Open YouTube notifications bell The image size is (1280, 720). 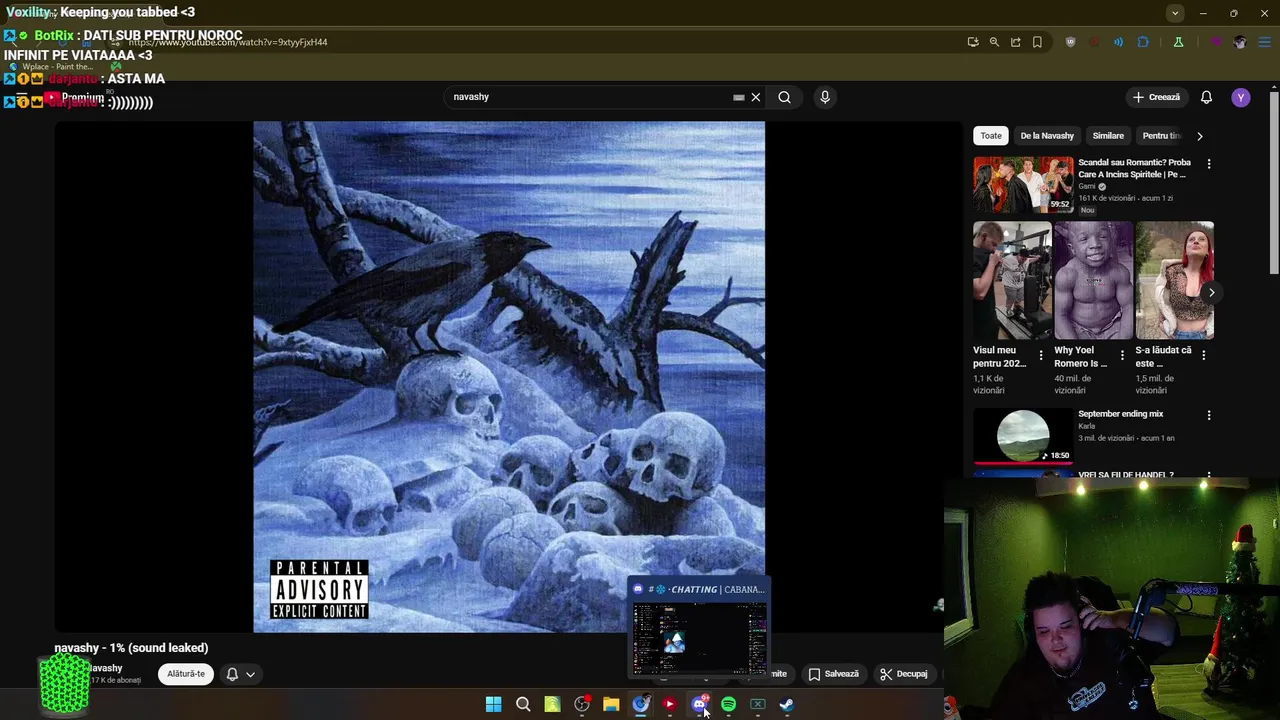pyautogui.click(x=1206, y=97)
